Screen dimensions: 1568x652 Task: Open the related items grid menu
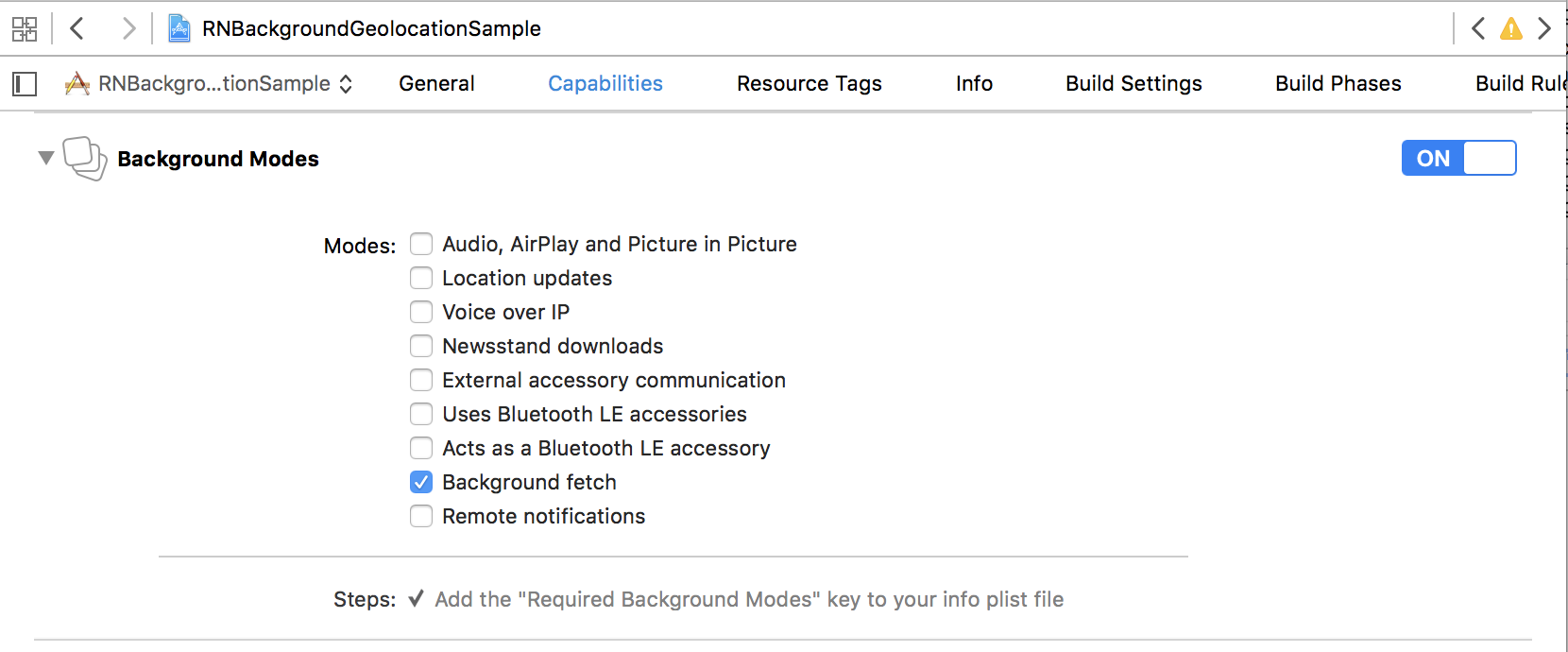click(25, 28)
